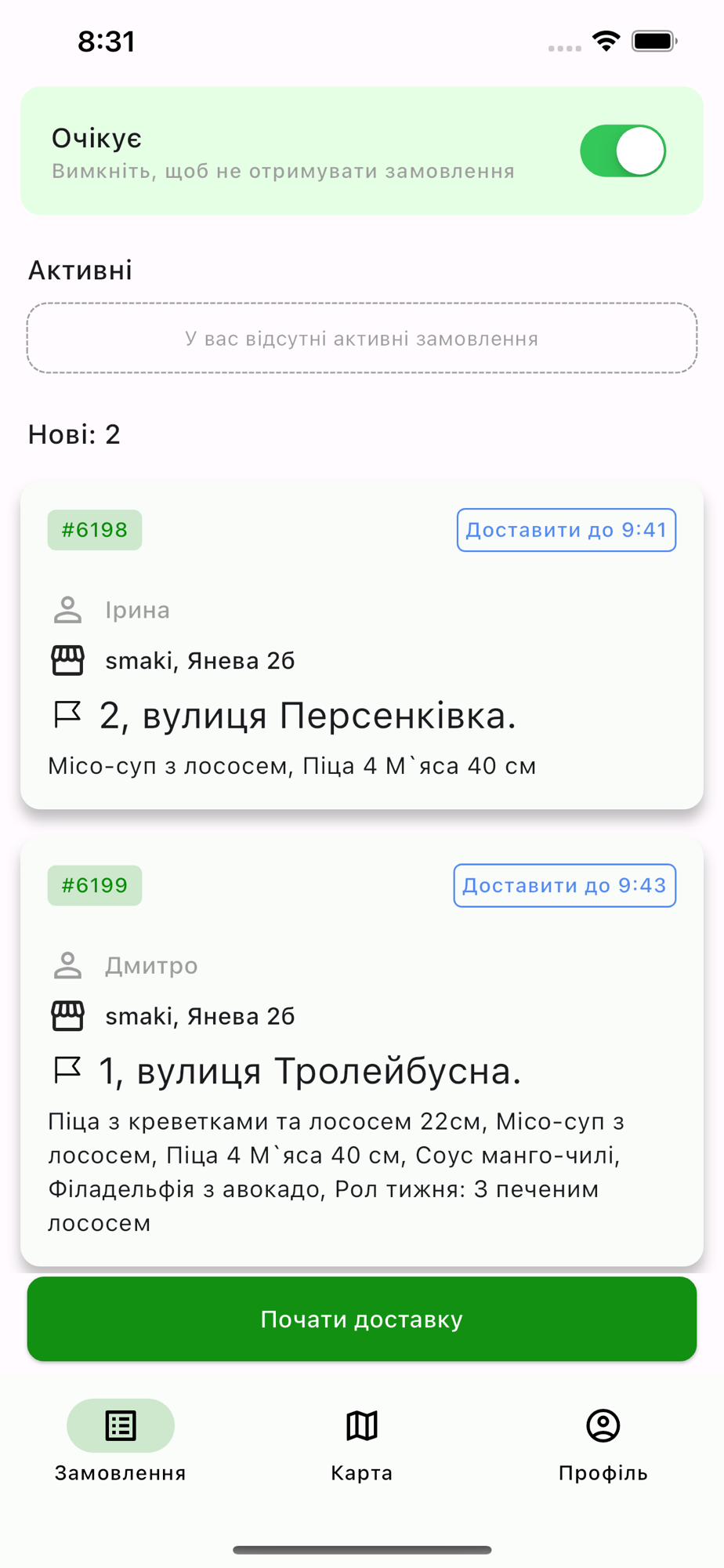Viewport: 724px width, 1568px height.
Task: Tap the battery icon in status bar
Action: coord(655,41)
